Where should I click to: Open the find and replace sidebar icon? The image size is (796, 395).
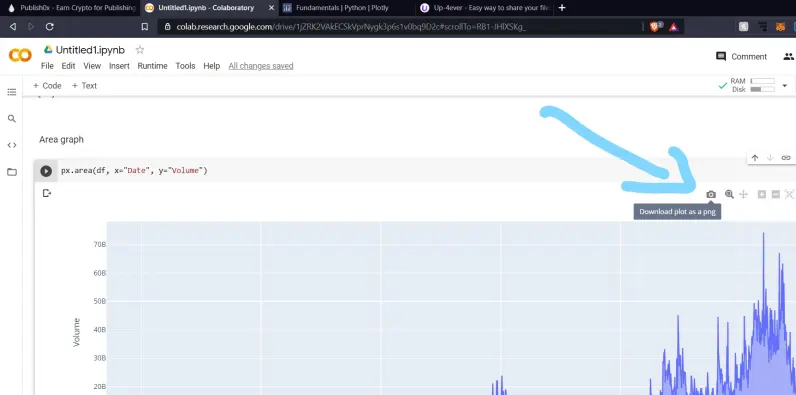(x=12, y=119)
